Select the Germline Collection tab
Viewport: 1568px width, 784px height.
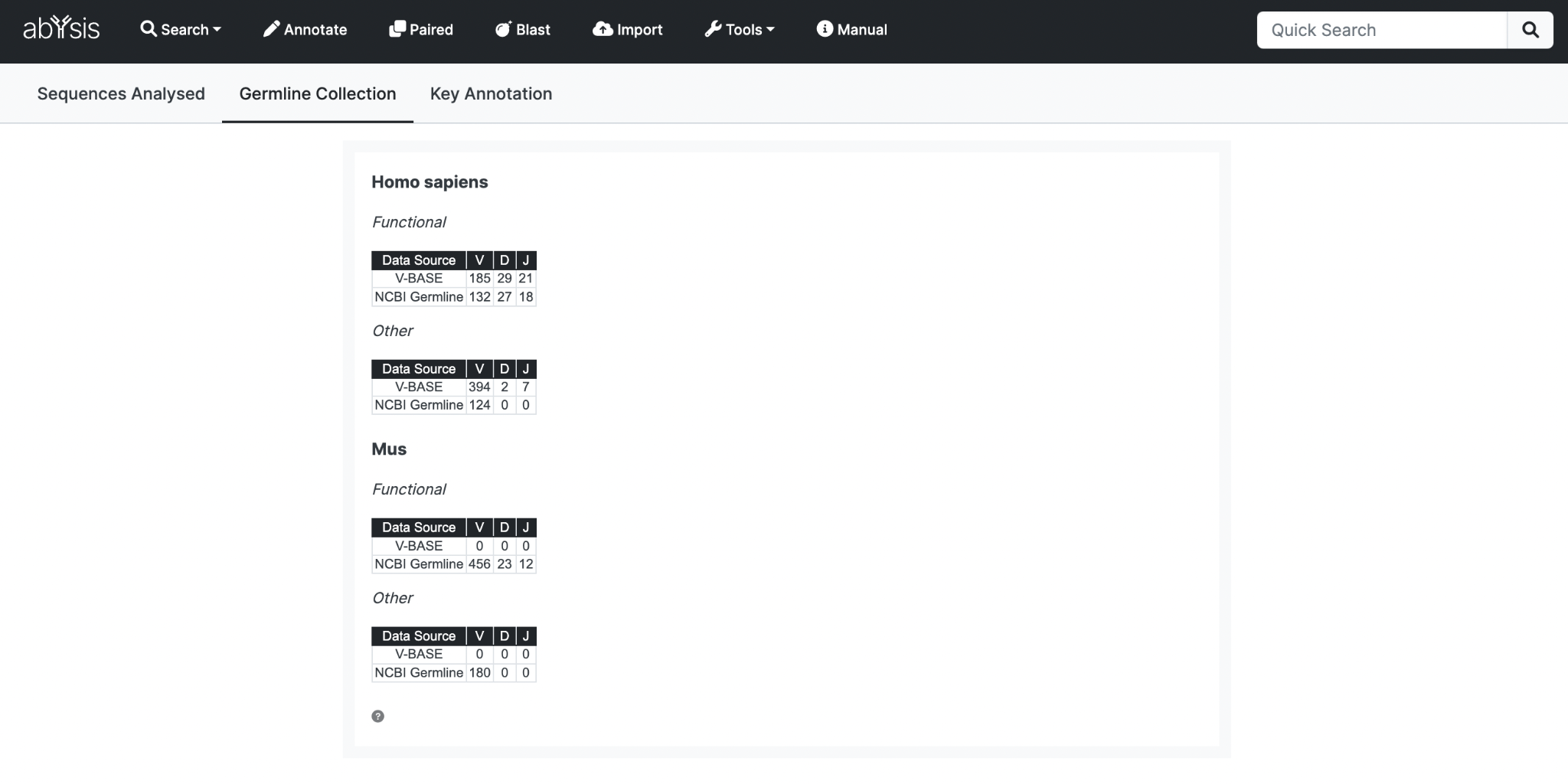(x=318, y=93)
